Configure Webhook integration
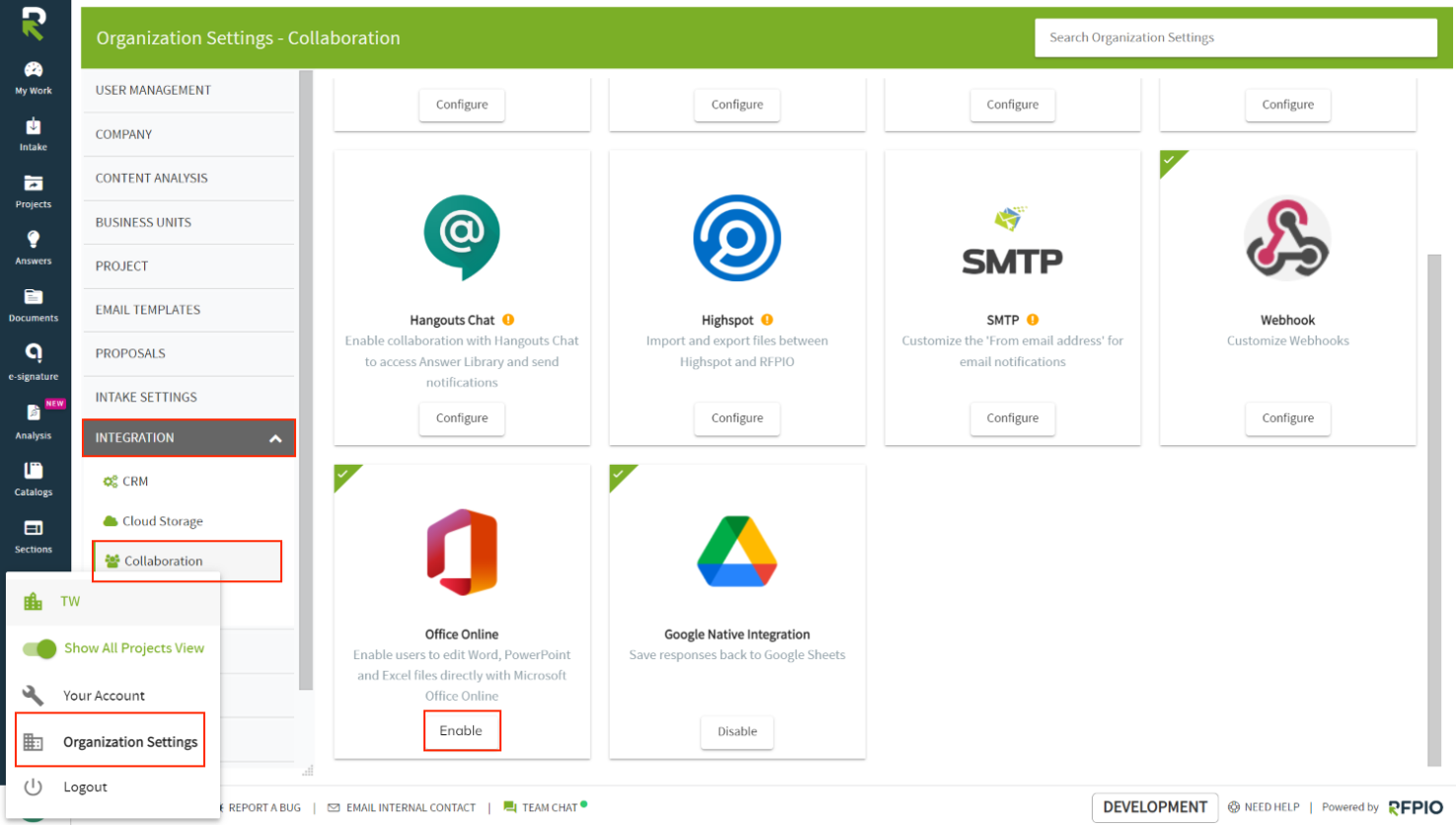The width and height of the screenshot is (1456, 825). point(1287,418)
